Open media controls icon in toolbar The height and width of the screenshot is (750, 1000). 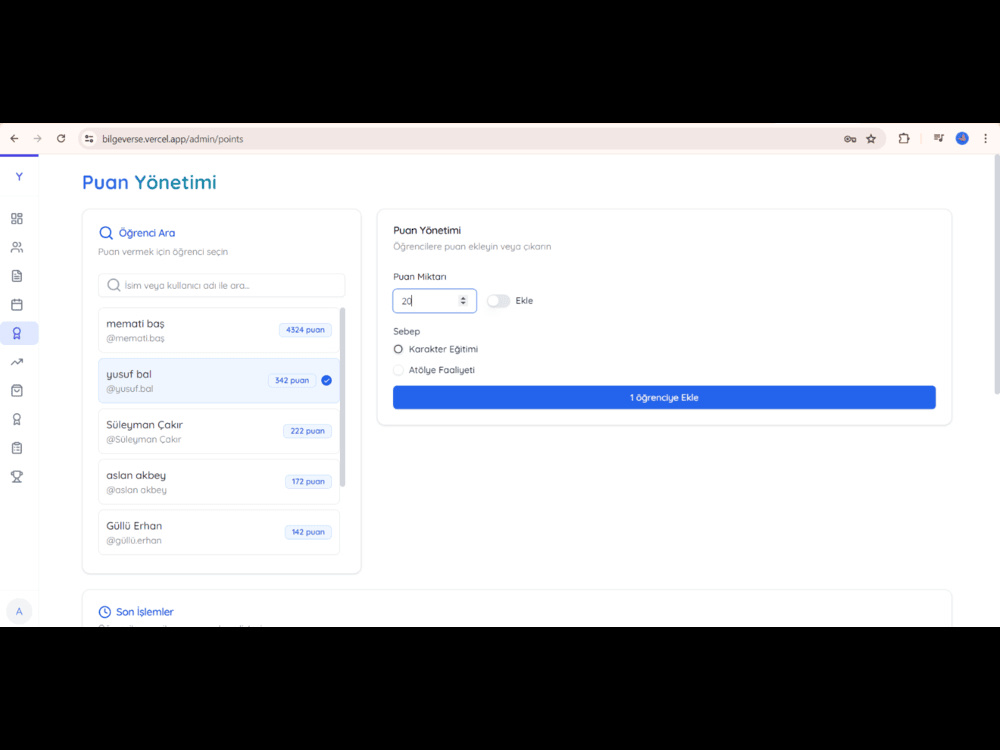pyautogui.click(x=938, y=138)
